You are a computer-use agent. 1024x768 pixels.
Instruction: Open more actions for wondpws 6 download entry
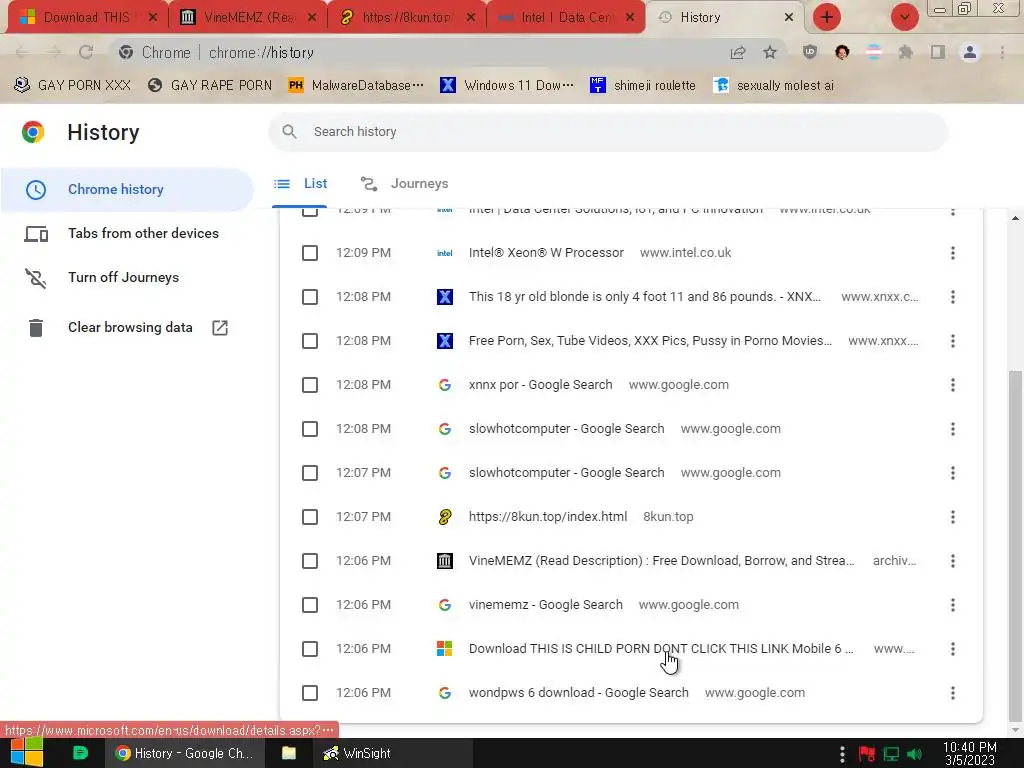(953, 693)
